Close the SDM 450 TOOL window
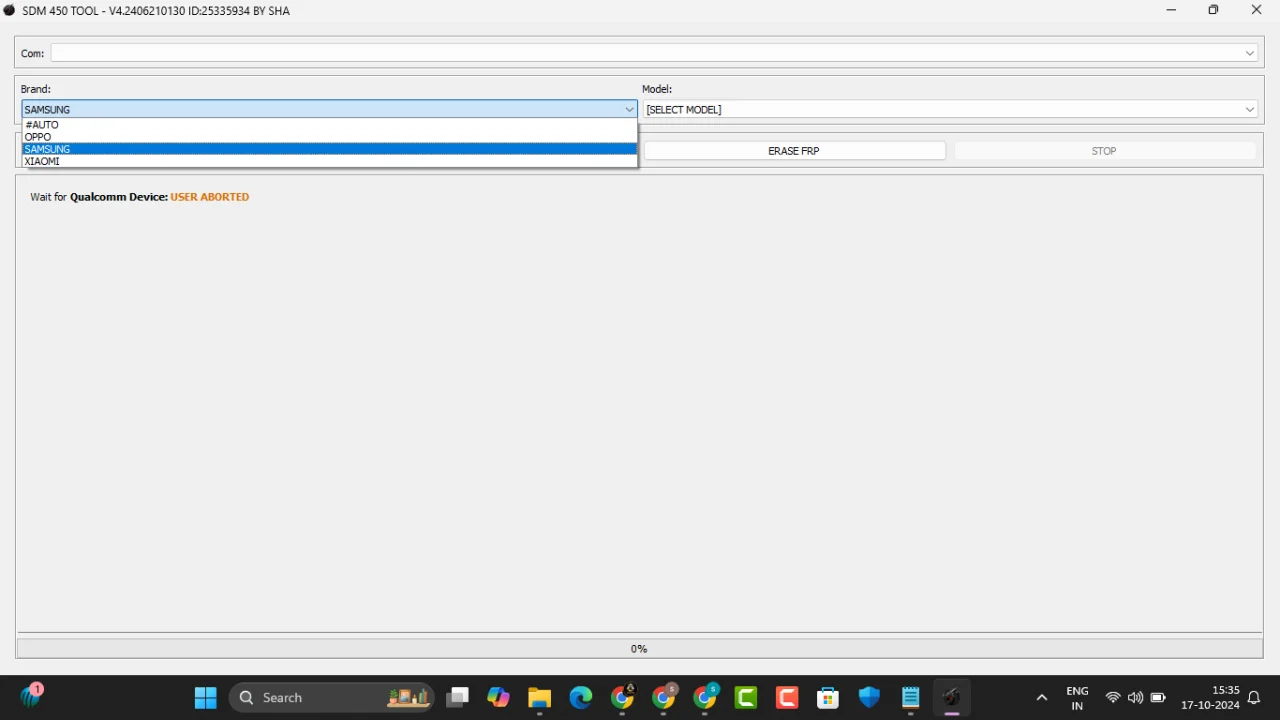Image resolution: width=1280 pixels, height=720 pixels. click(1256, 10)
